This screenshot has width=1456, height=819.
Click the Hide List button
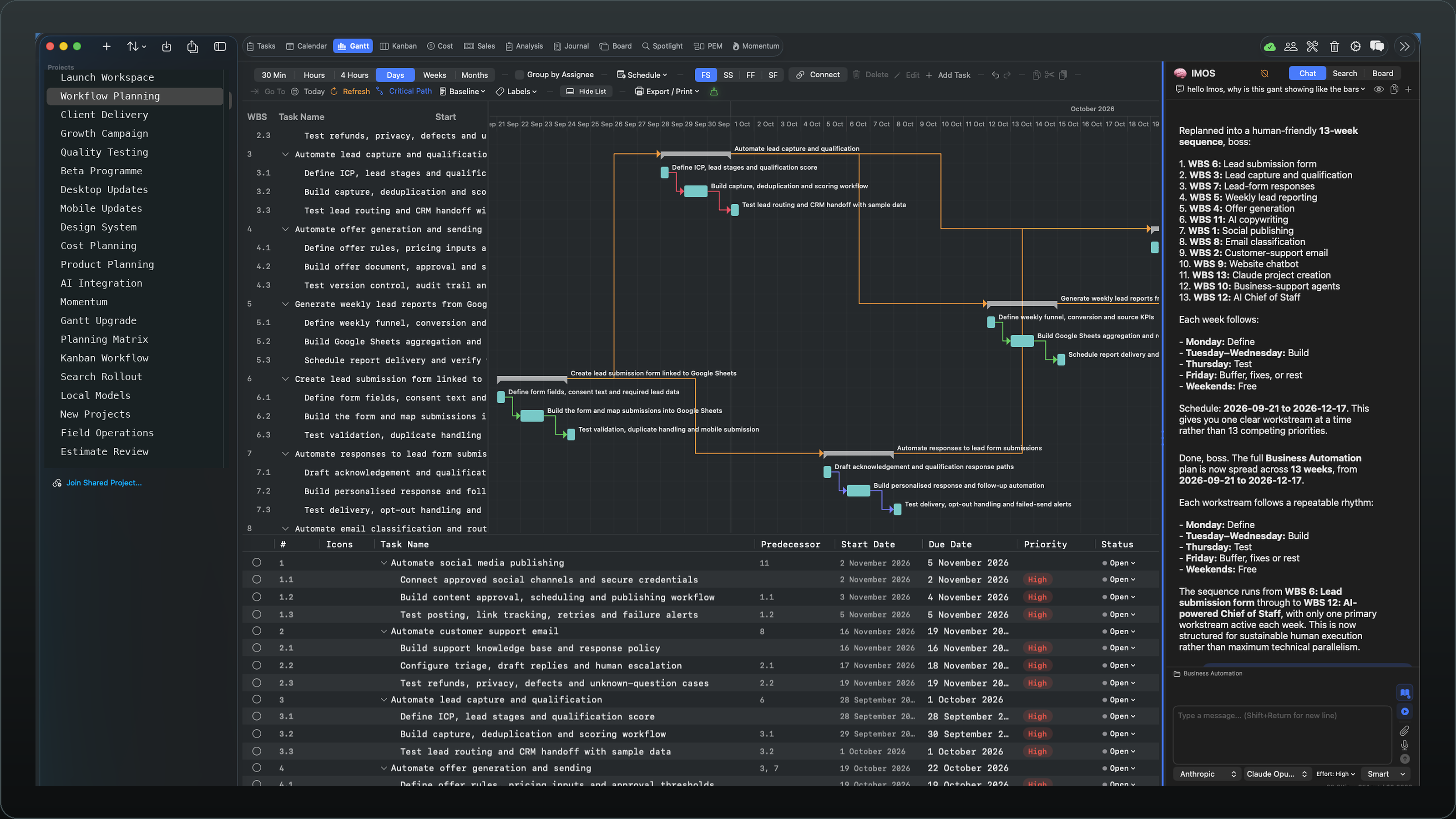click(x=586, y=91)
